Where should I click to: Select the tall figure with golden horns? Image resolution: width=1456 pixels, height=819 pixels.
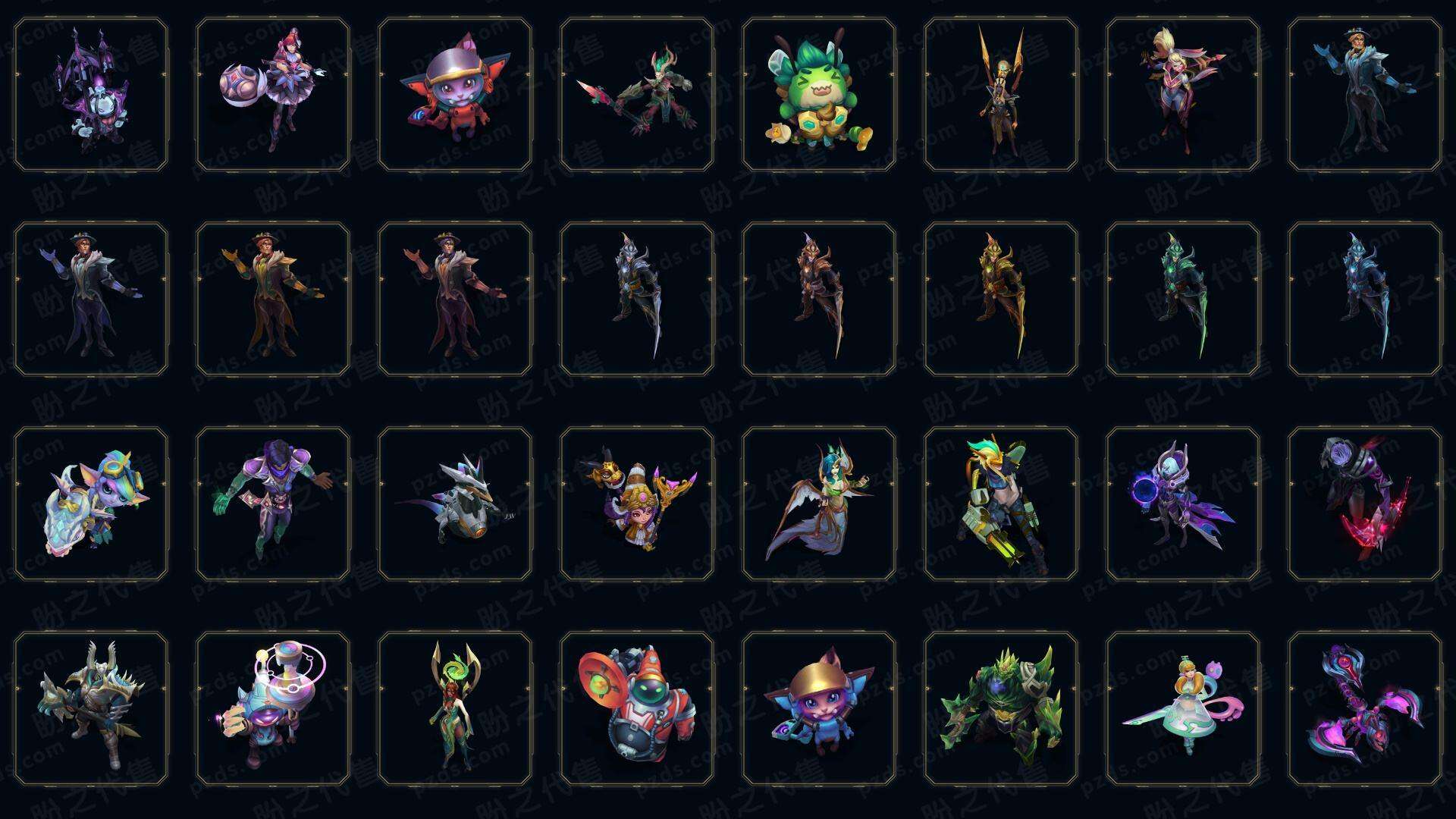point(1001,95)
